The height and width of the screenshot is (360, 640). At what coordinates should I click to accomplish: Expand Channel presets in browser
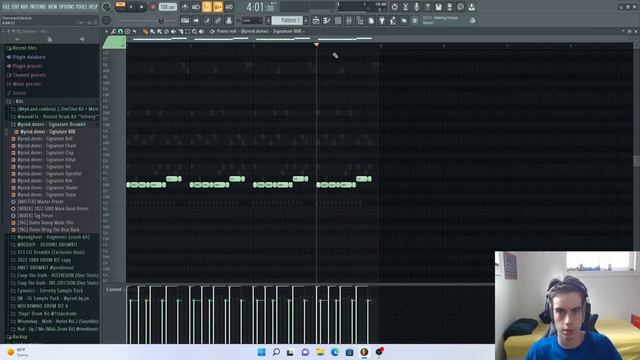point(29,75)
